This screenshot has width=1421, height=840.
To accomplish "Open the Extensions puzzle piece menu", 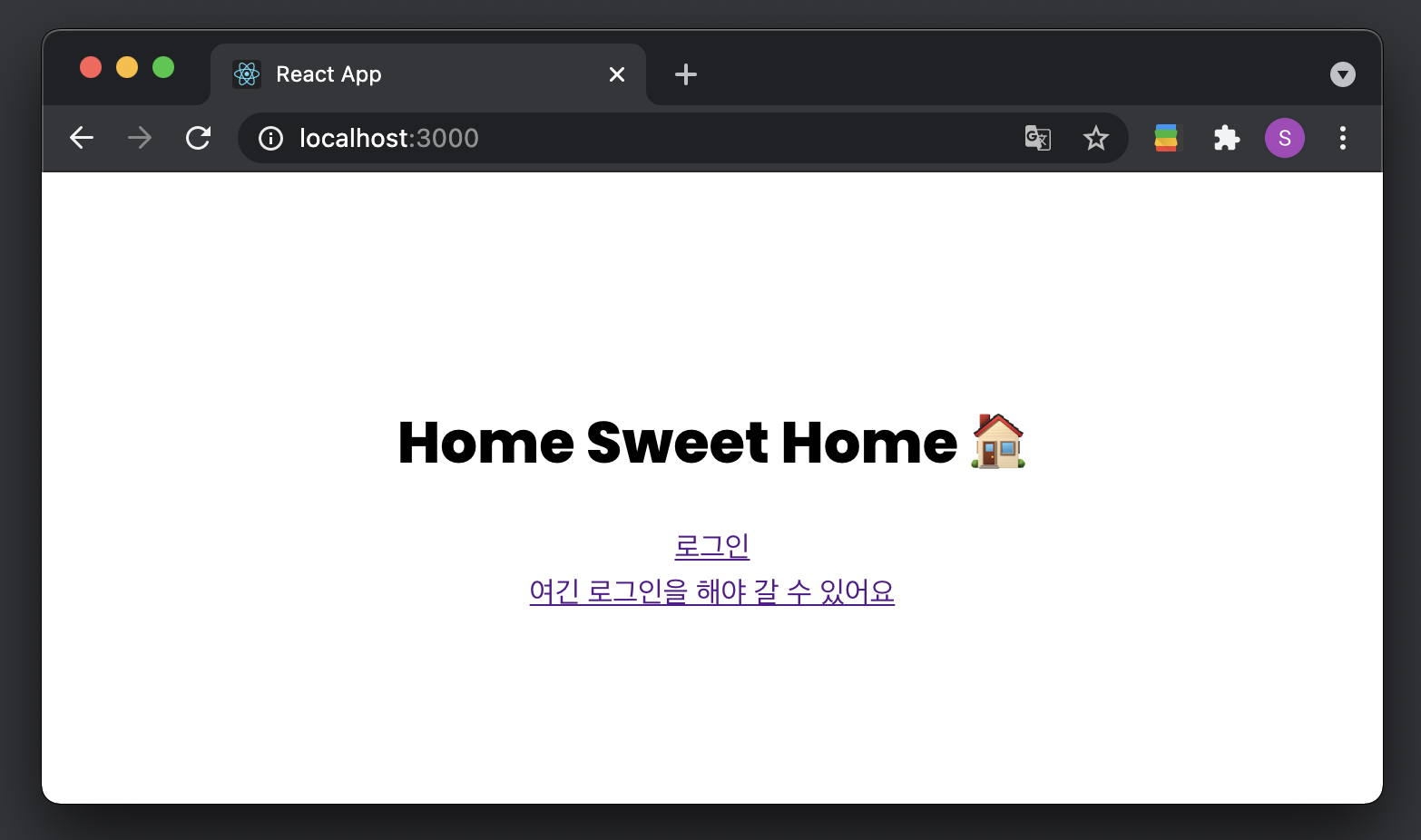I will point(1227,138).
